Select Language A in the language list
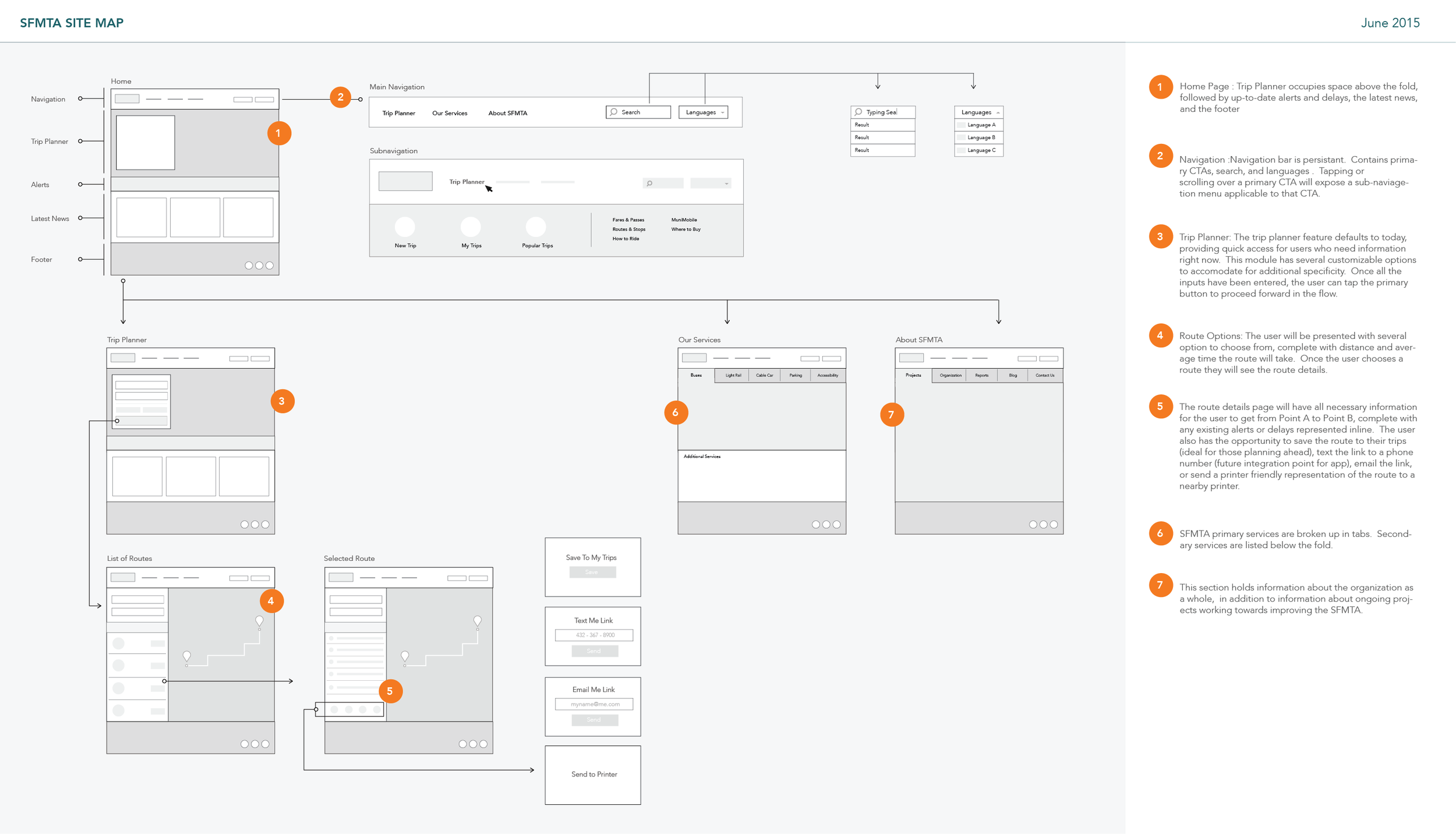The width and height of the screenshot is (1456, 834). 979,125
